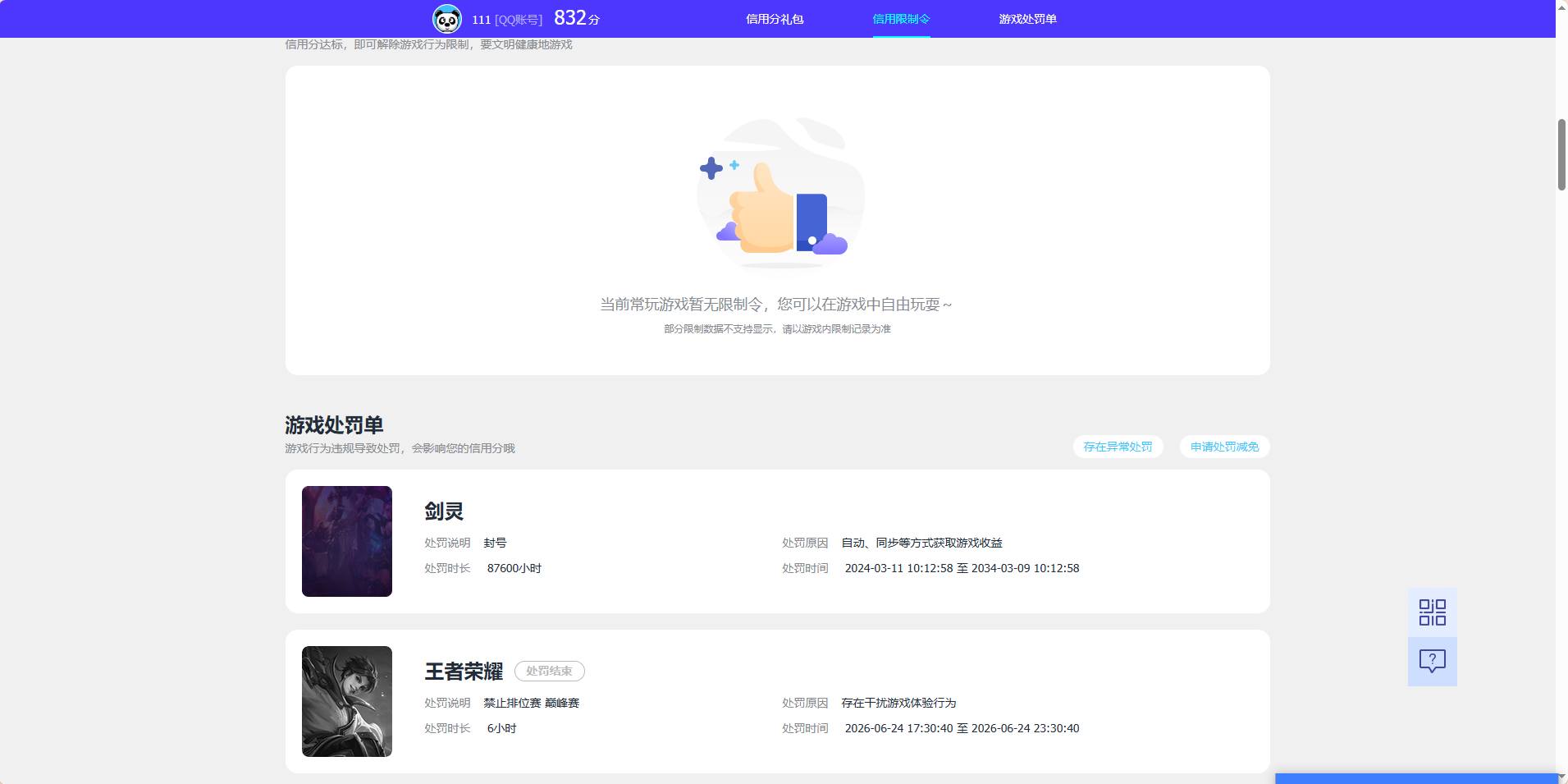Click the 当前常玩游戏暂无限制令 message
This screenshot has width=1568, height=784.
coord(776,305)
